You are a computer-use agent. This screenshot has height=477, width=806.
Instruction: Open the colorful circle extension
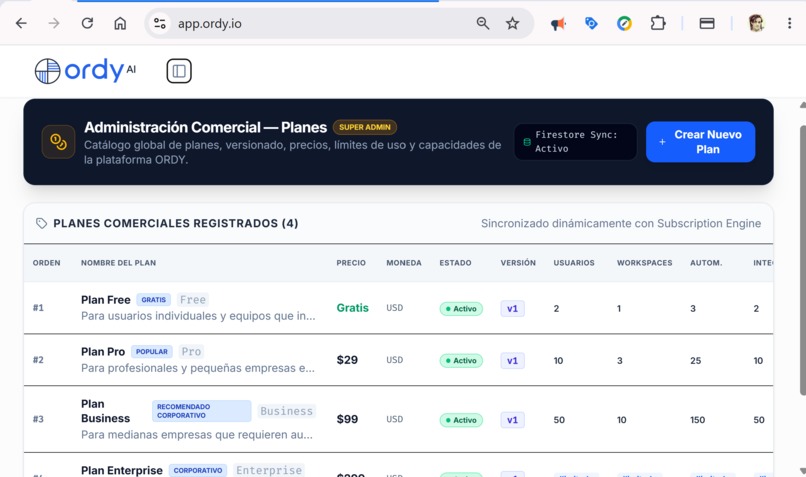[624, 23]
